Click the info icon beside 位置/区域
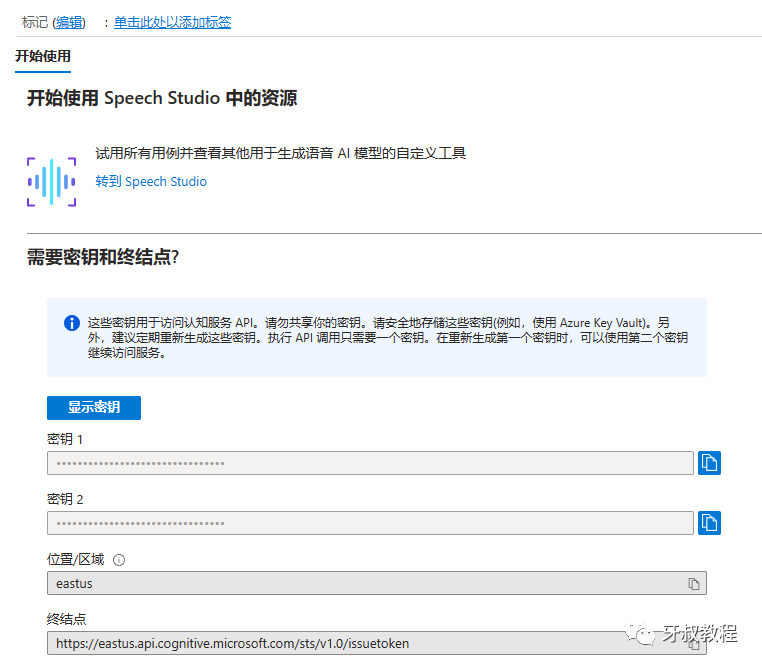 (119, 560)
